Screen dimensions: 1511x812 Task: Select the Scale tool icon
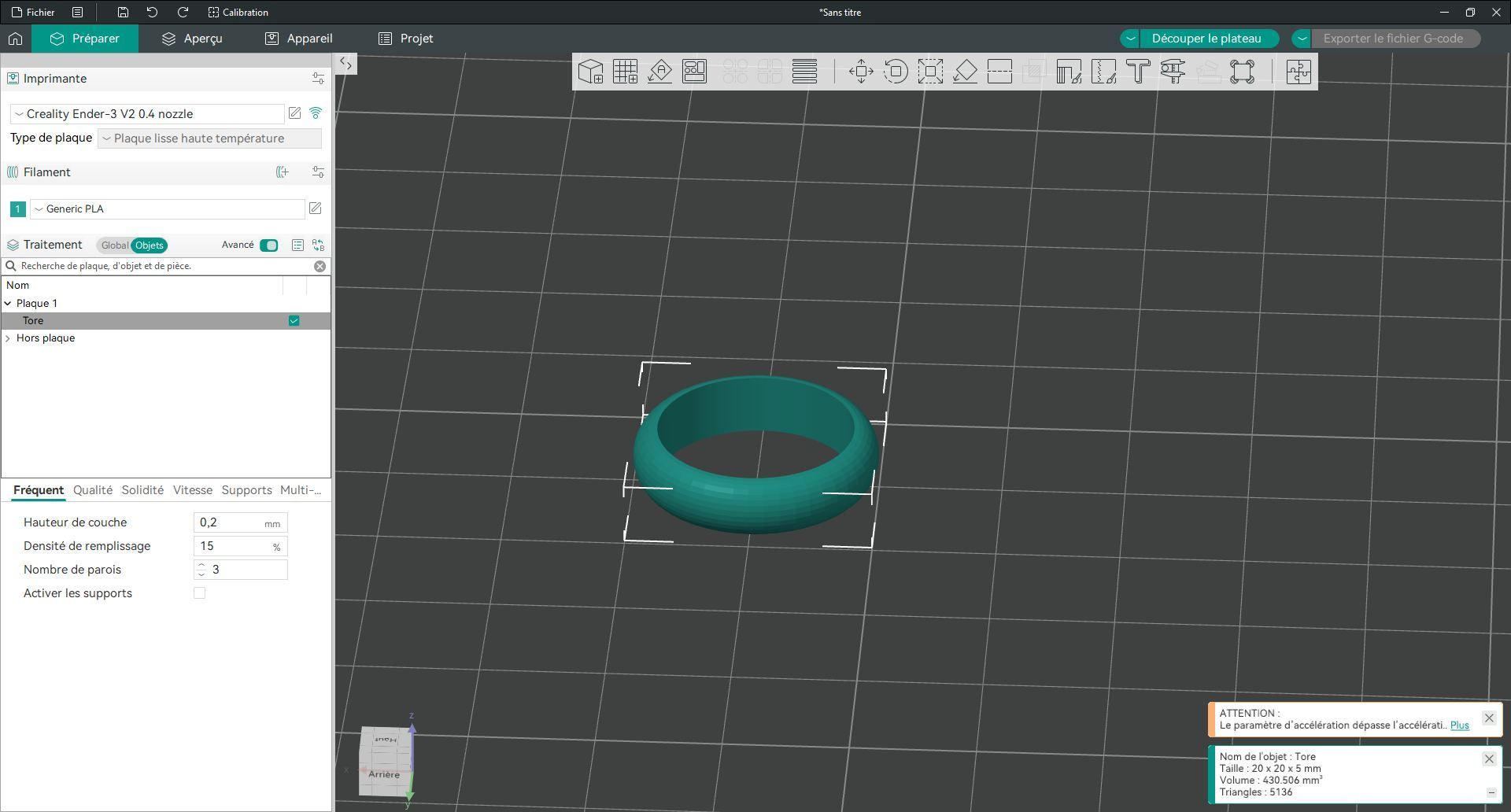click(x=930, y=72)
